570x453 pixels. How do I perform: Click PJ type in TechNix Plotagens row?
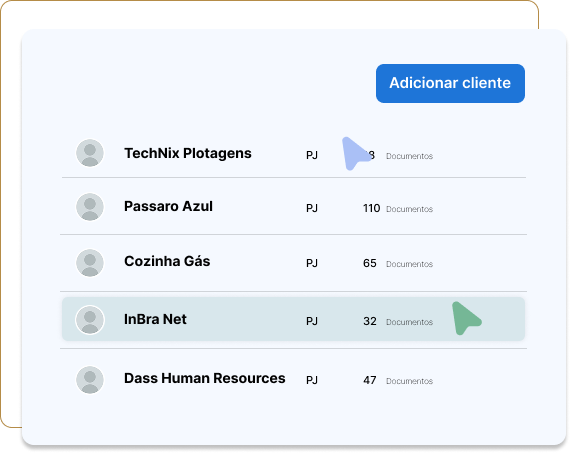point(312,156)
